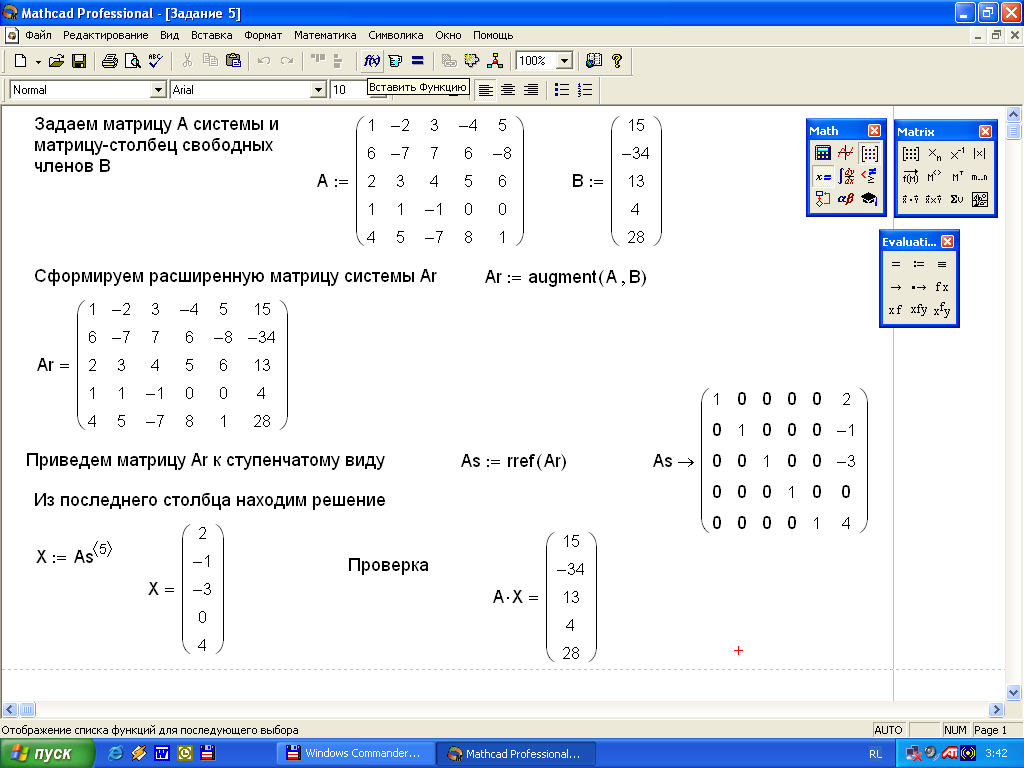The image size is (1024, 768).
Task: Open the Programming palette flowchart icon
Action: point(823,199)
